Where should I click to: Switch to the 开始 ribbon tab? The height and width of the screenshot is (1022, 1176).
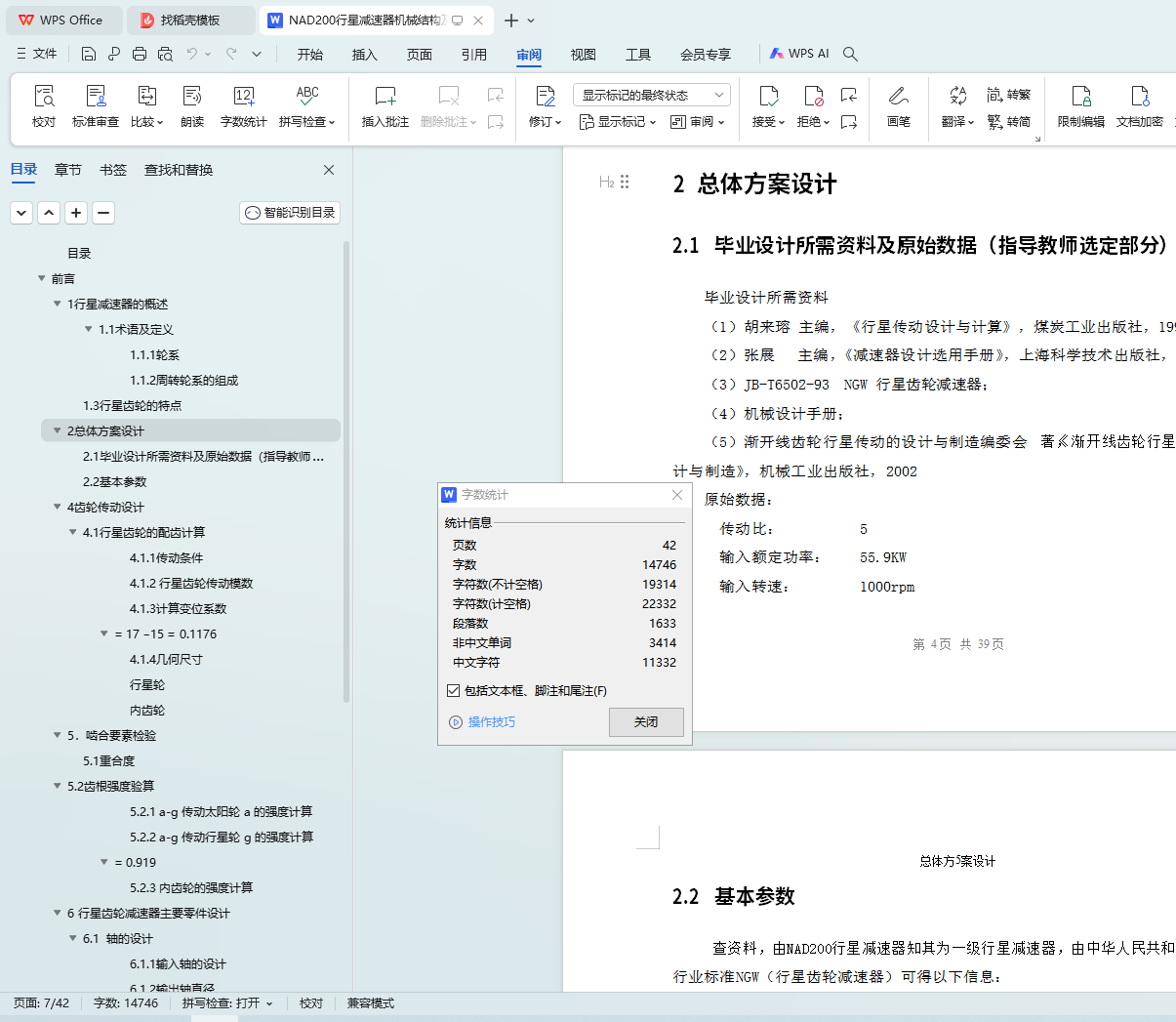tap(310, 55)
